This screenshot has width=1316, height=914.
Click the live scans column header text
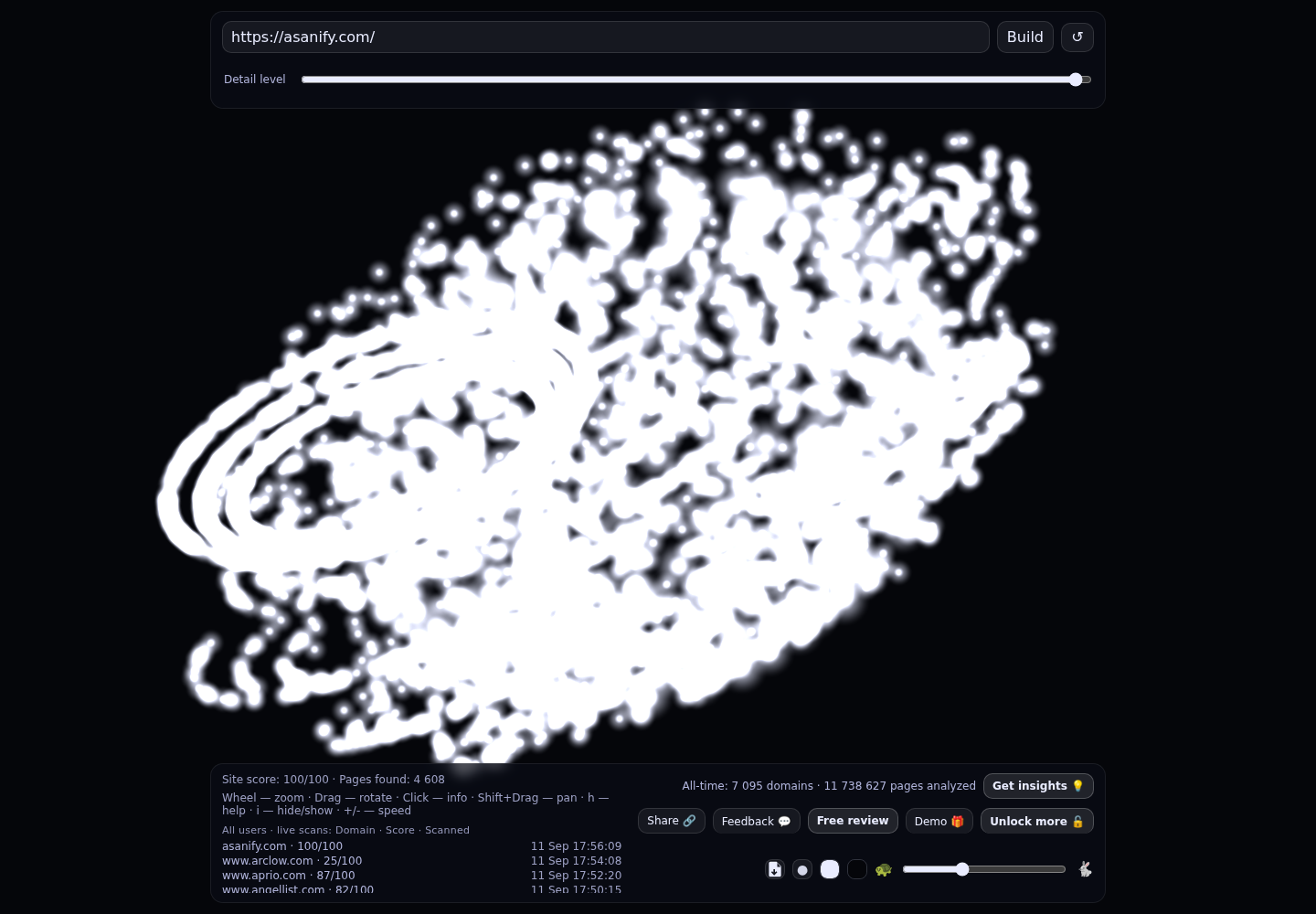click(x=345, y=830)
